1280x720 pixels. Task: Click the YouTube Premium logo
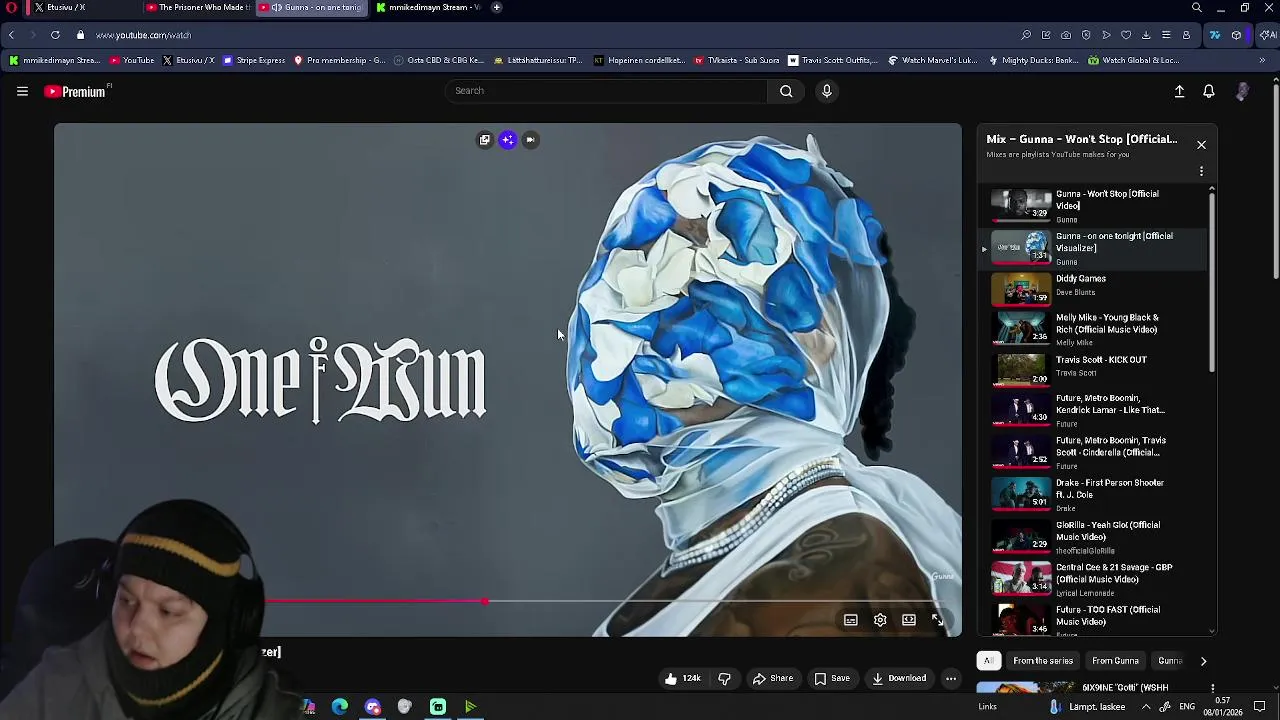point(76,91)
